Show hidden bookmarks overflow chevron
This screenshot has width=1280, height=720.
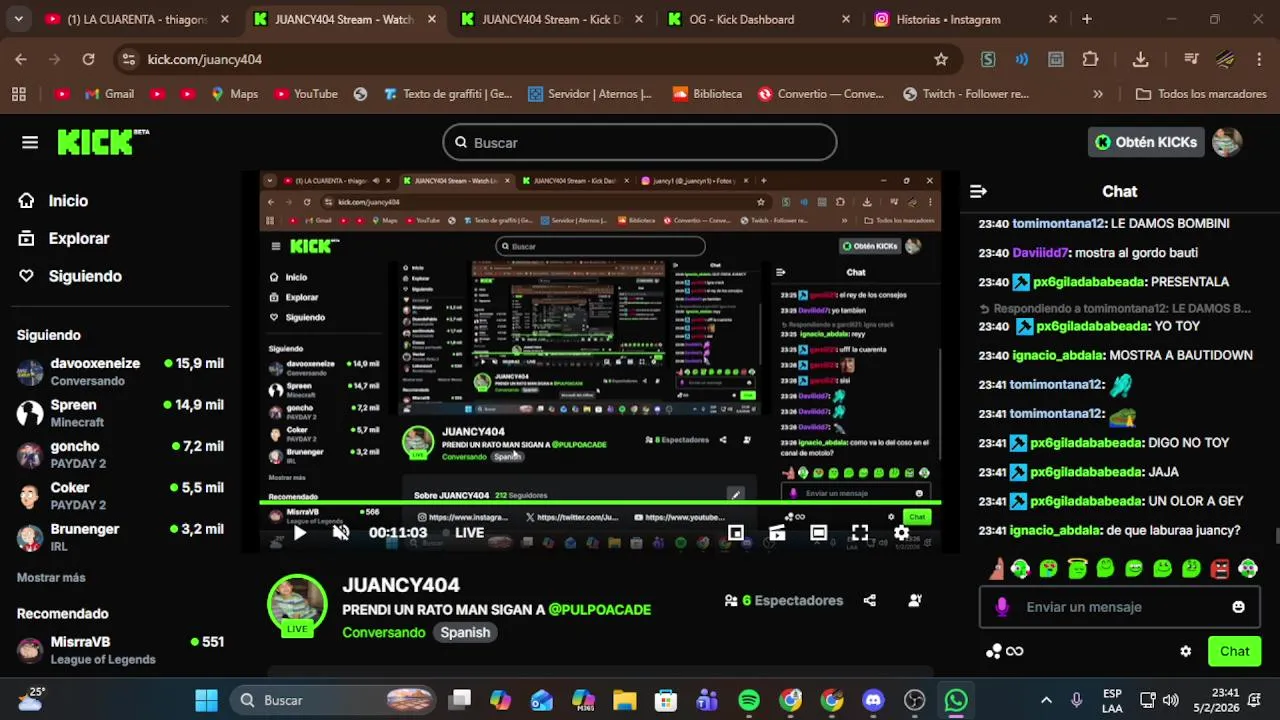point(1098,94)
